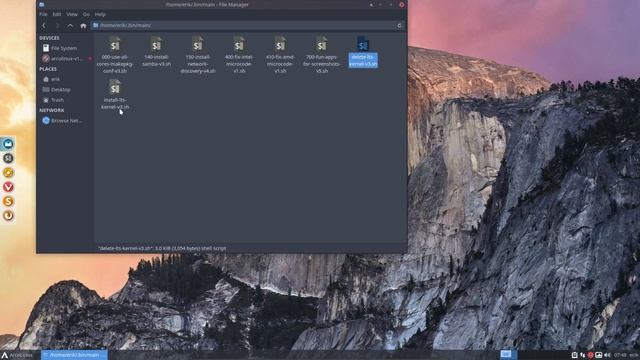Open the Edit menu
This screenshot has height=360, width=640.
[x=57, y=14]
